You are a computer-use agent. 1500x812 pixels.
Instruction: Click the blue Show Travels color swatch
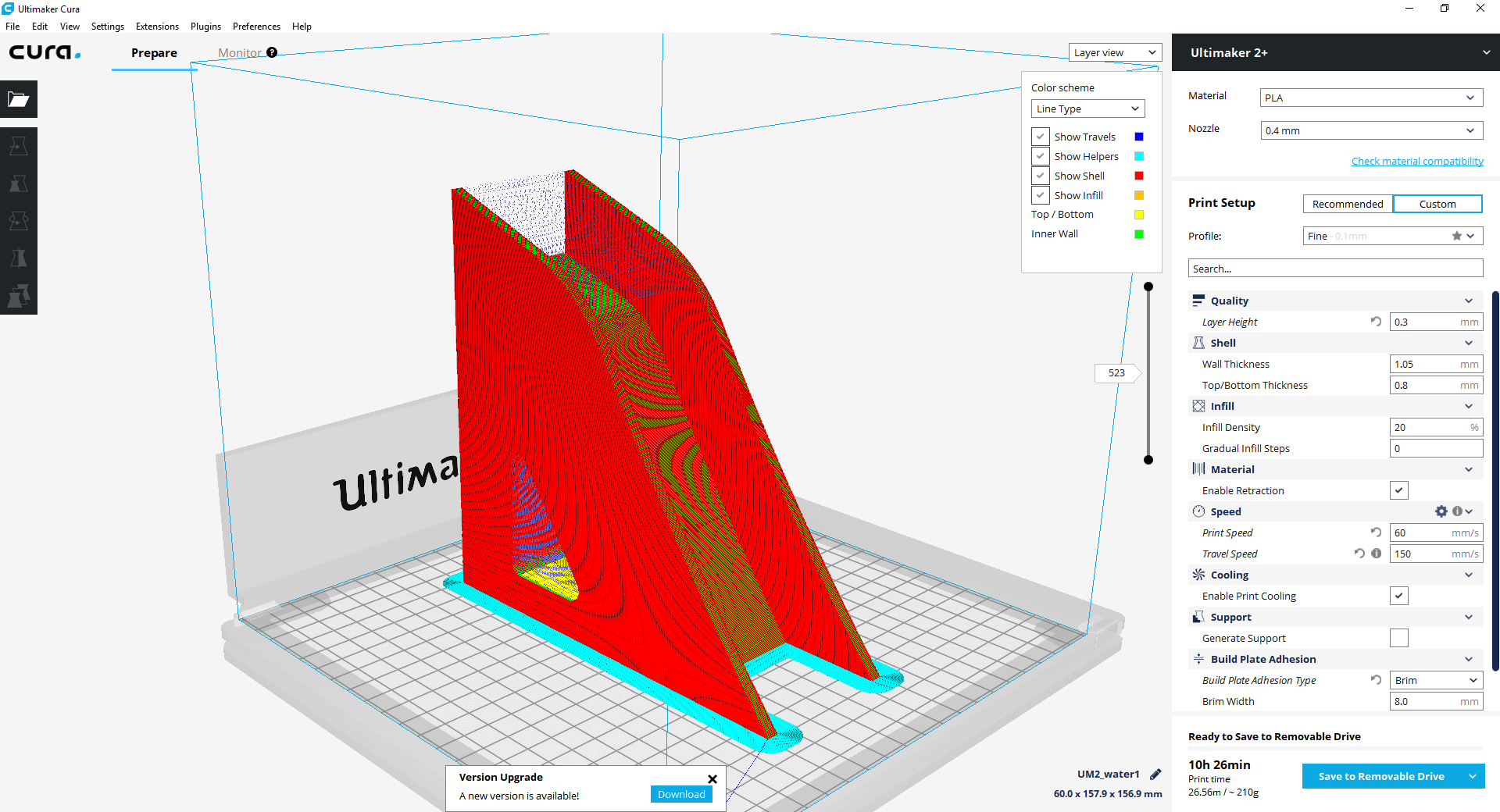(x=1139, y=137)
